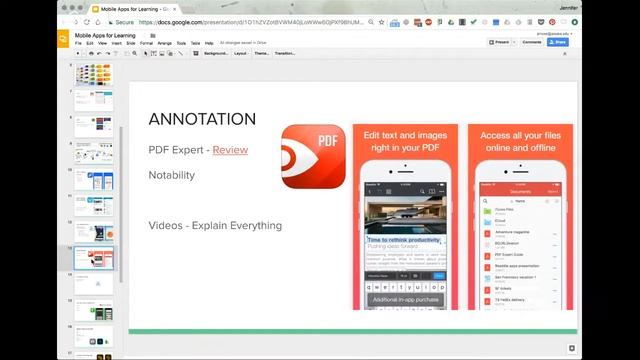Click the filmstrip vertical scrollbar
The width and height of the screenshot is (640, 360).
(x=121, y=204)
